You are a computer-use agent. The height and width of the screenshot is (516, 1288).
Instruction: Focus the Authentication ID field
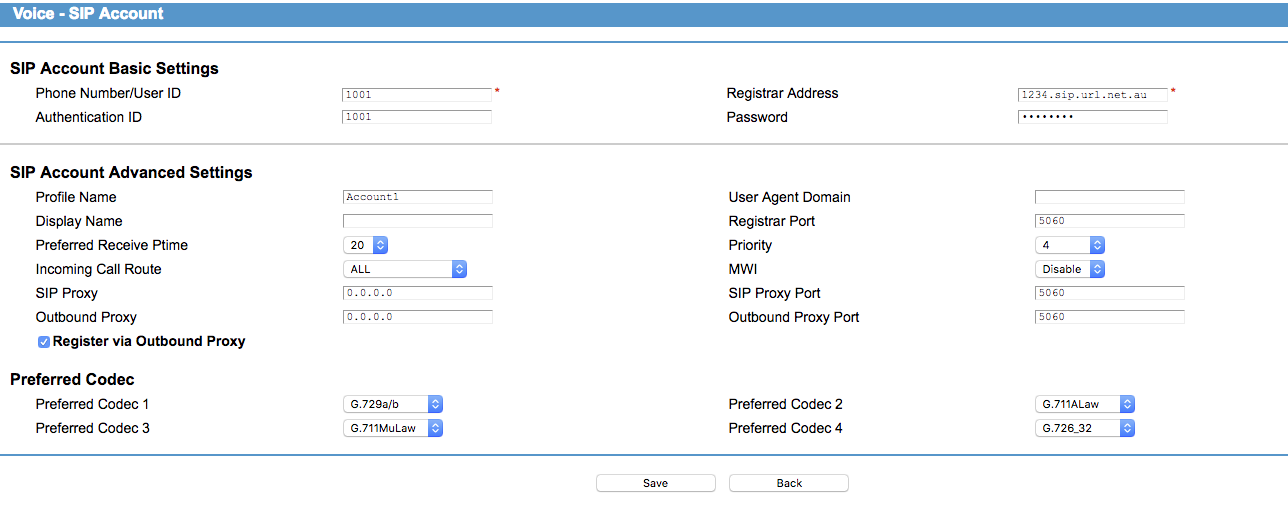(x=417, y=117)
